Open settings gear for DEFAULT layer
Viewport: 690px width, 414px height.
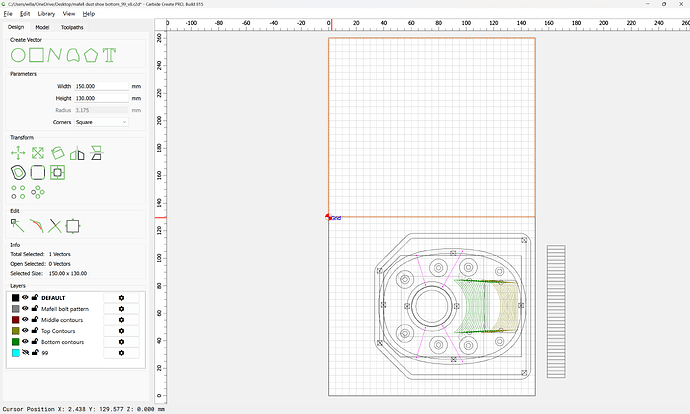click(121, 298)
